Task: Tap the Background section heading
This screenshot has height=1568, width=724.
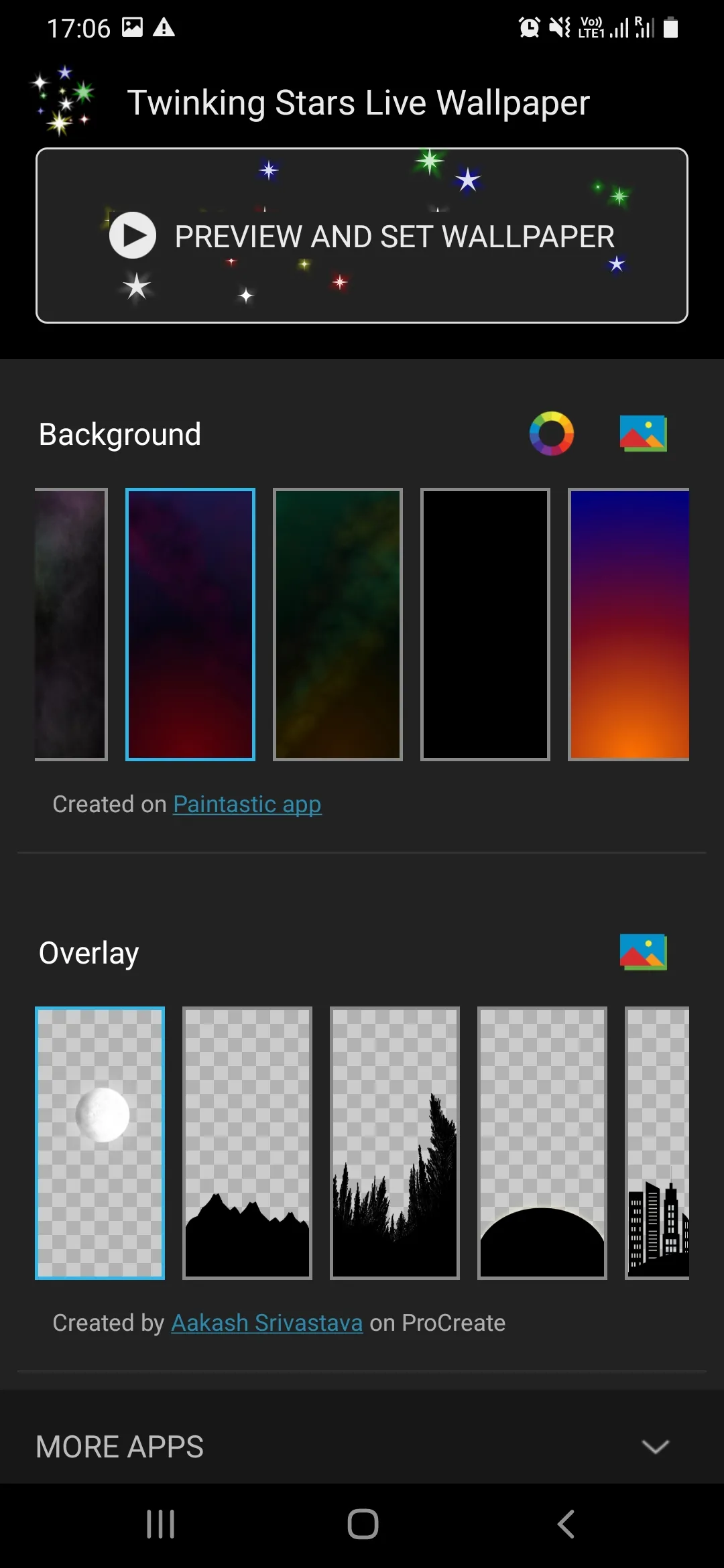Action: pyautogui.click(x=120, y=434)
